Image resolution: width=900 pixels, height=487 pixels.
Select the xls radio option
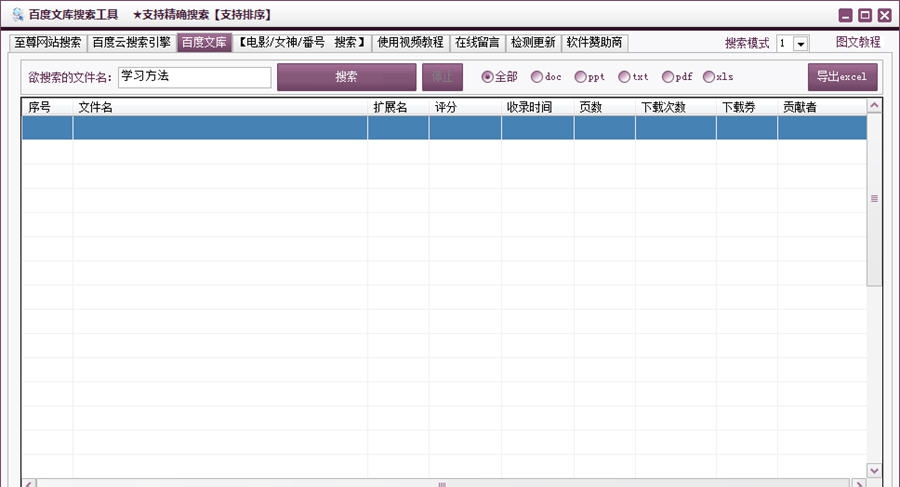point(718,77)
